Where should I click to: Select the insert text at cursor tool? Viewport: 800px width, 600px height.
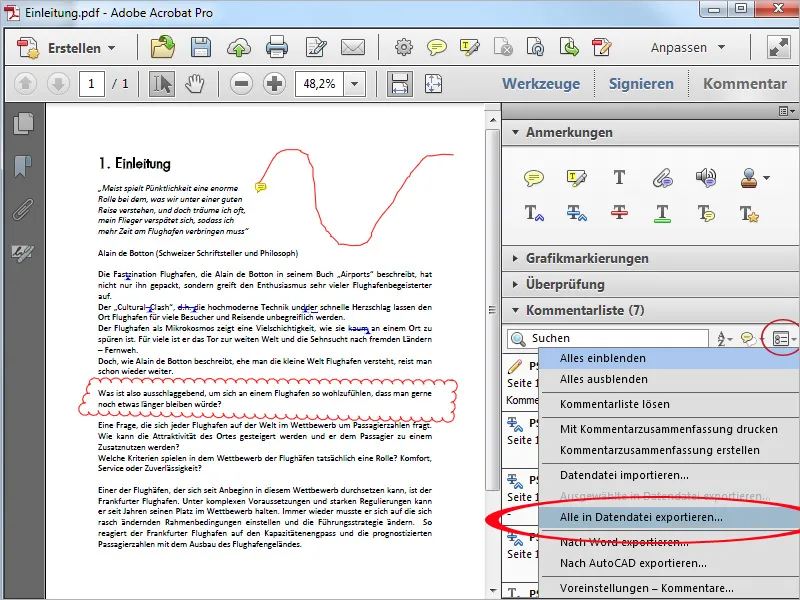534,213
